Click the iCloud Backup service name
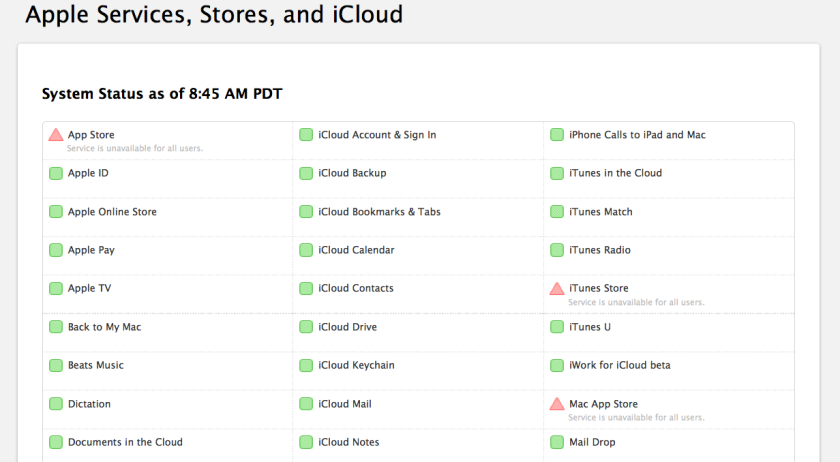This screenshot has height=462, width=840. [x=352, y=173]
